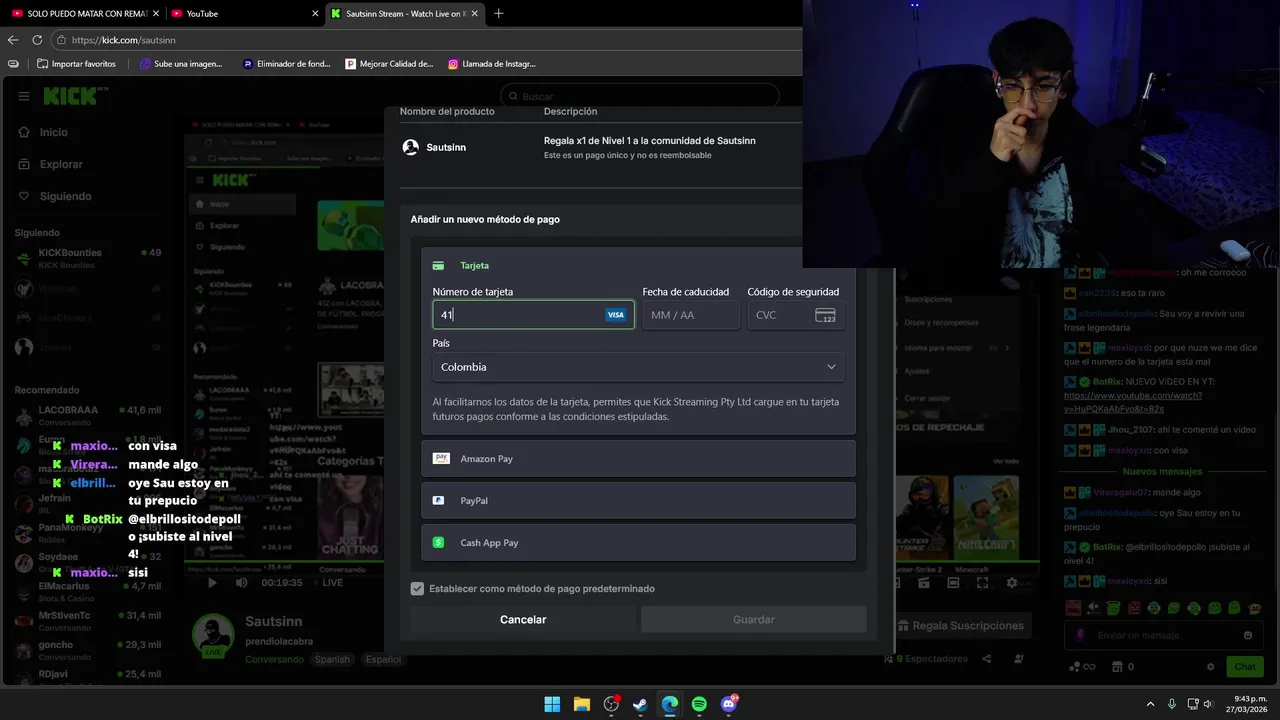Click the browser address bar URL

(124, 40)
